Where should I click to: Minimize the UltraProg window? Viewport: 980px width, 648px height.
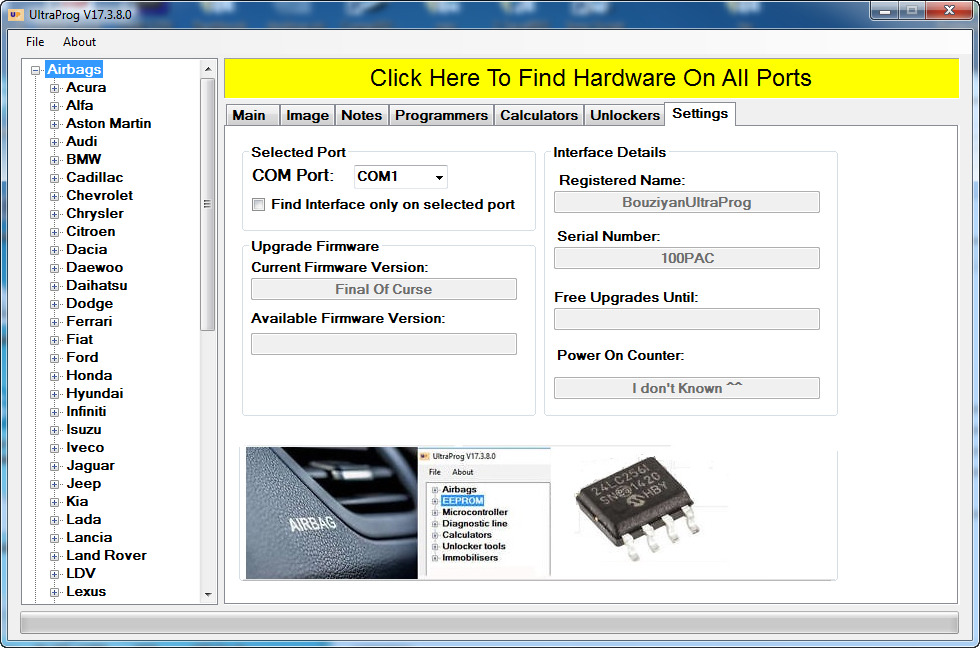pos(884,11)
